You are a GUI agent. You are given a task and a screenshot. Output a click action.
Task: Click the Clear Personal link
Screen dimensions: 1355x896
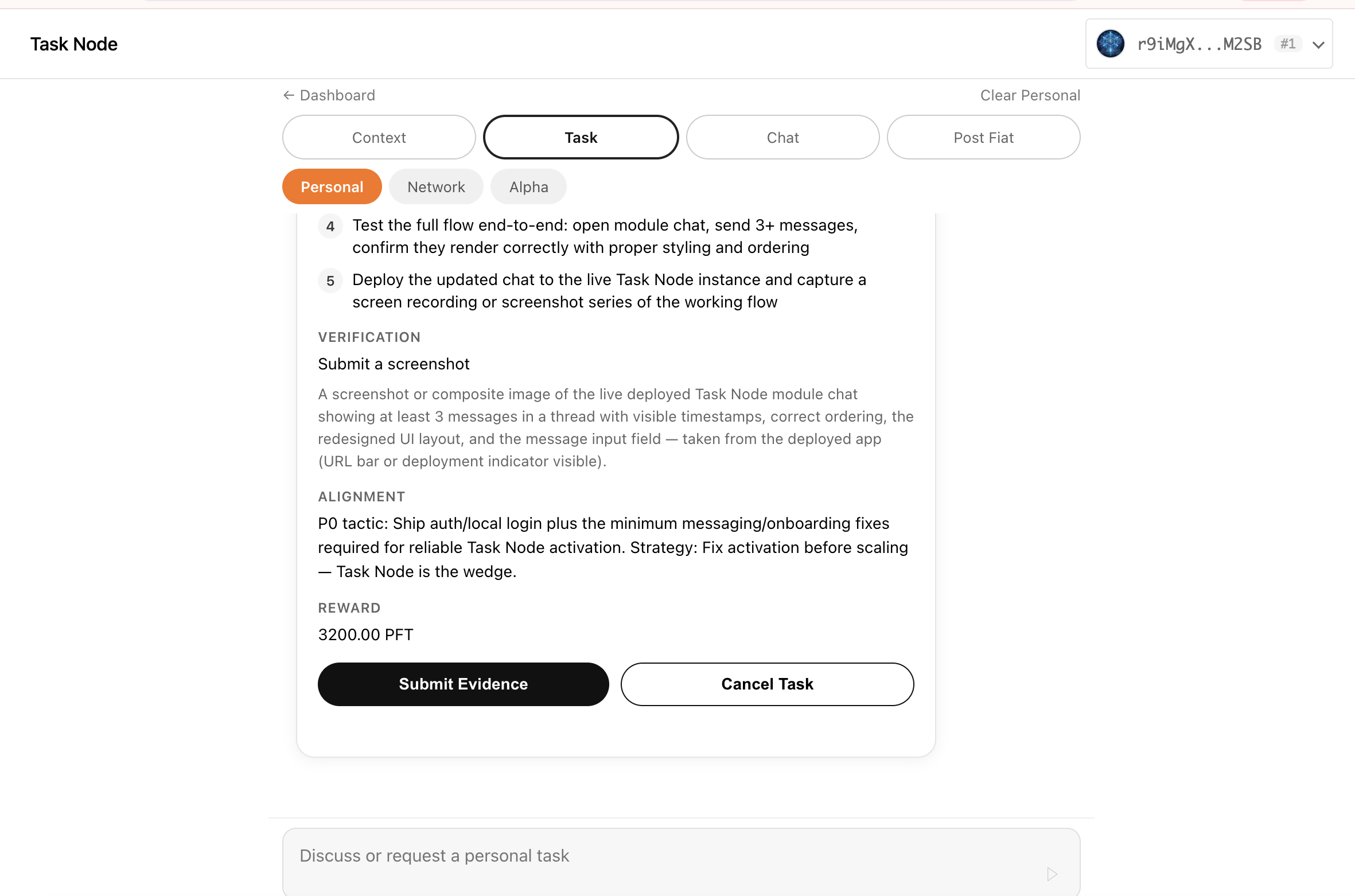click(x=1030, y=95)
